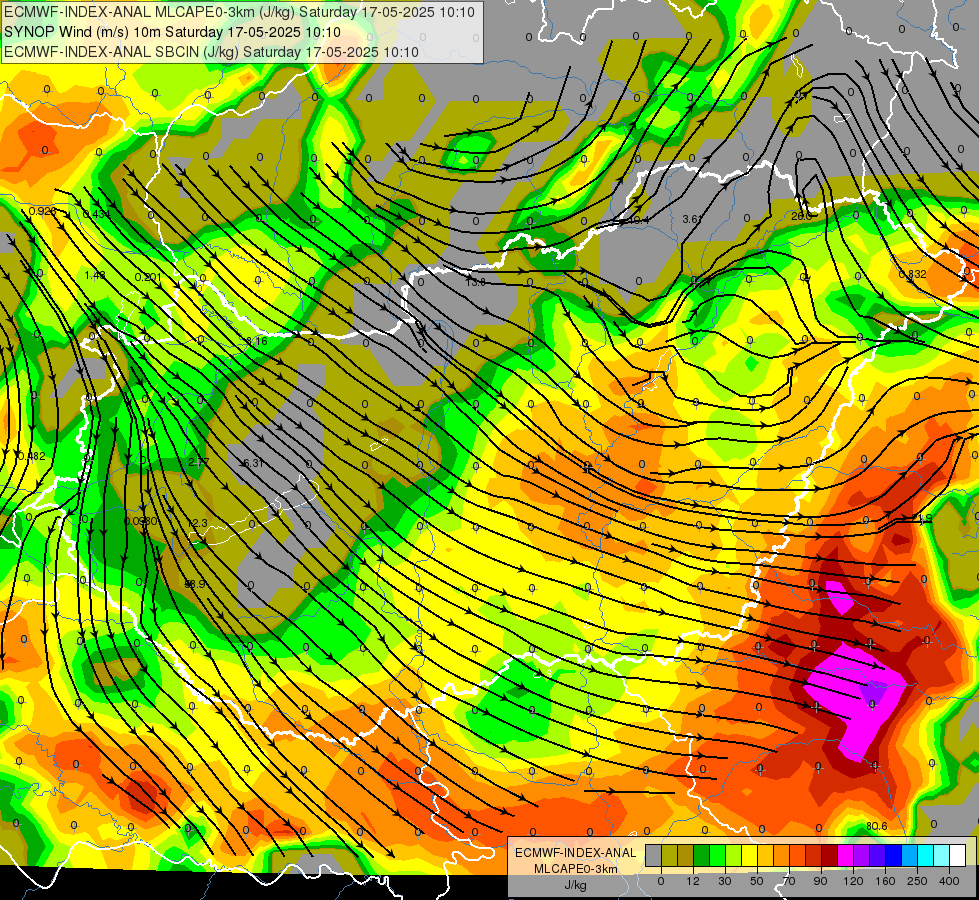Click the legend unit label J/kg
The image size is (979, 900).
click(x=576, y=885)
